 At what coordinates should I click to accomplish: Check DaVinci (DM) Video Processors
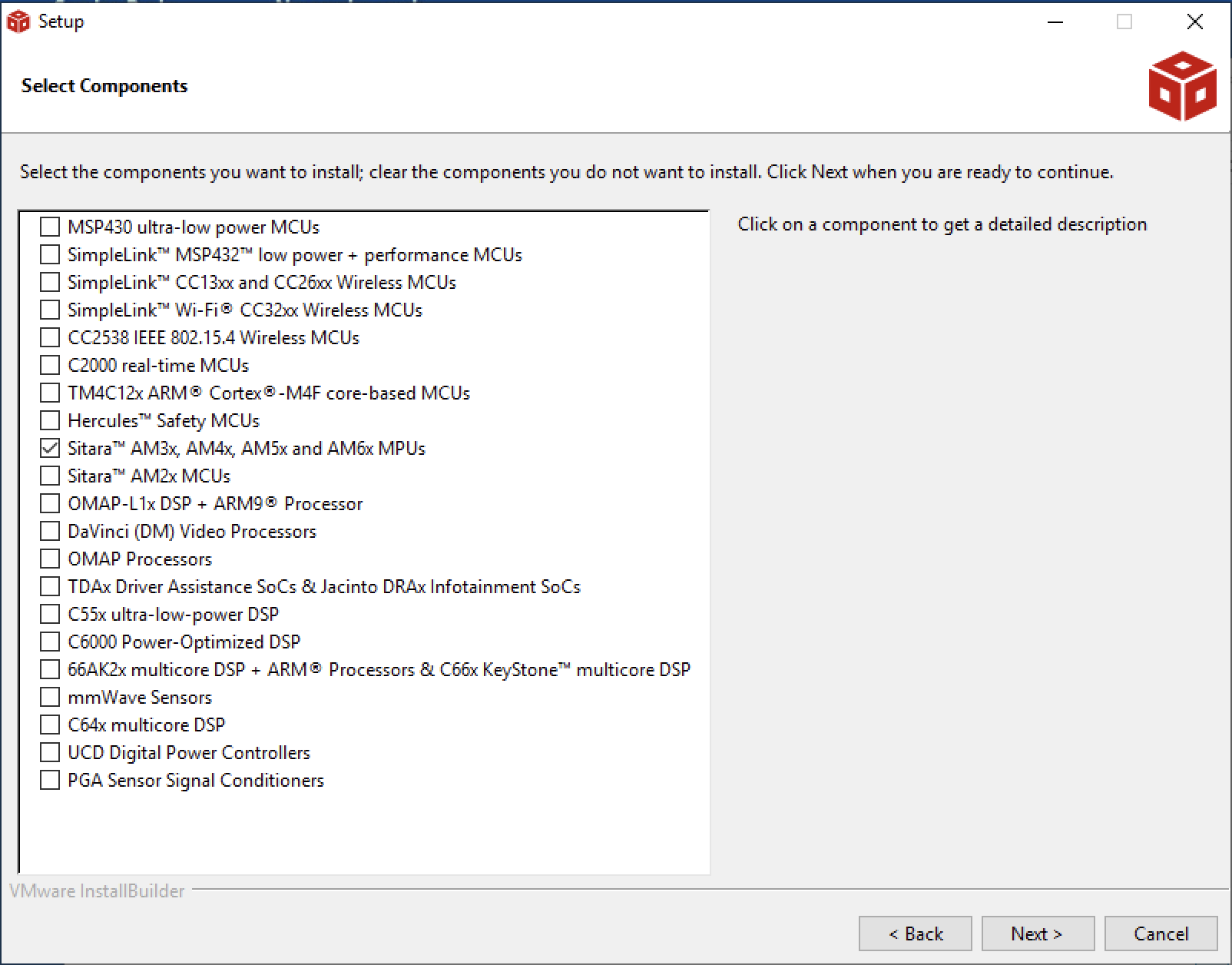(48, 531)
